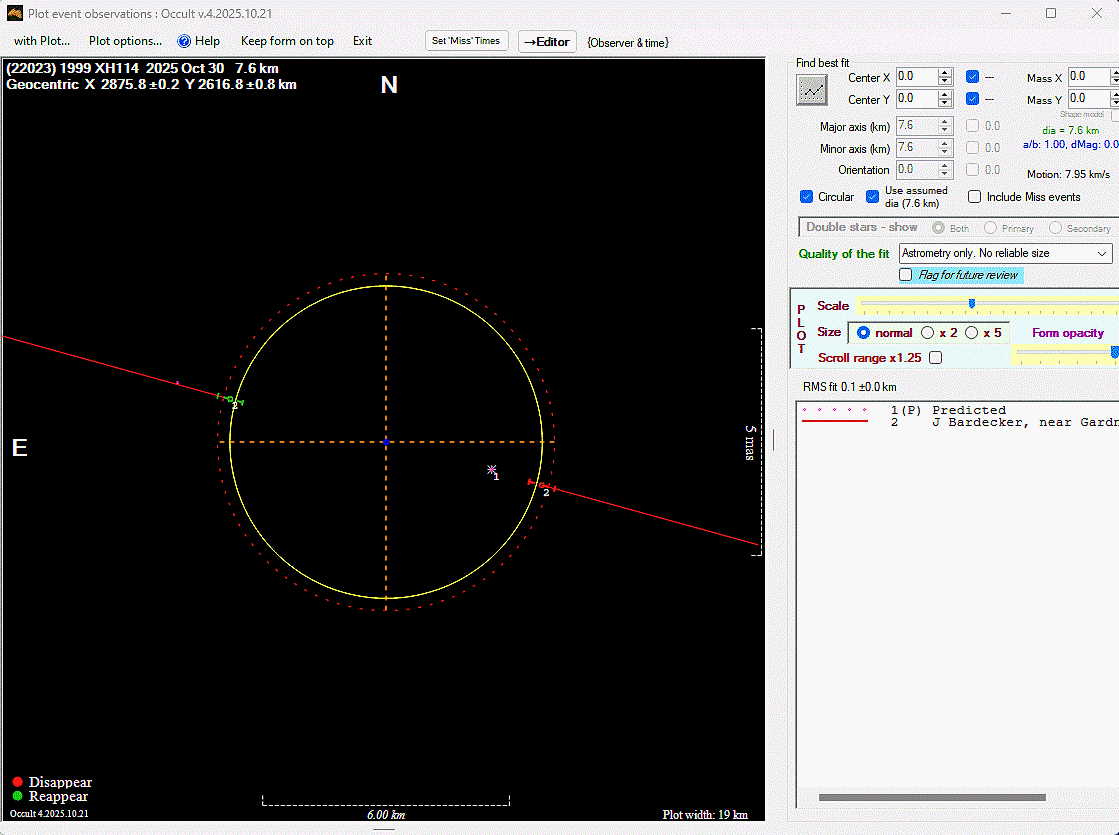1119x835 pixels.
Task: Click the Set 'Miss' Times button
Action: (466, 41)
